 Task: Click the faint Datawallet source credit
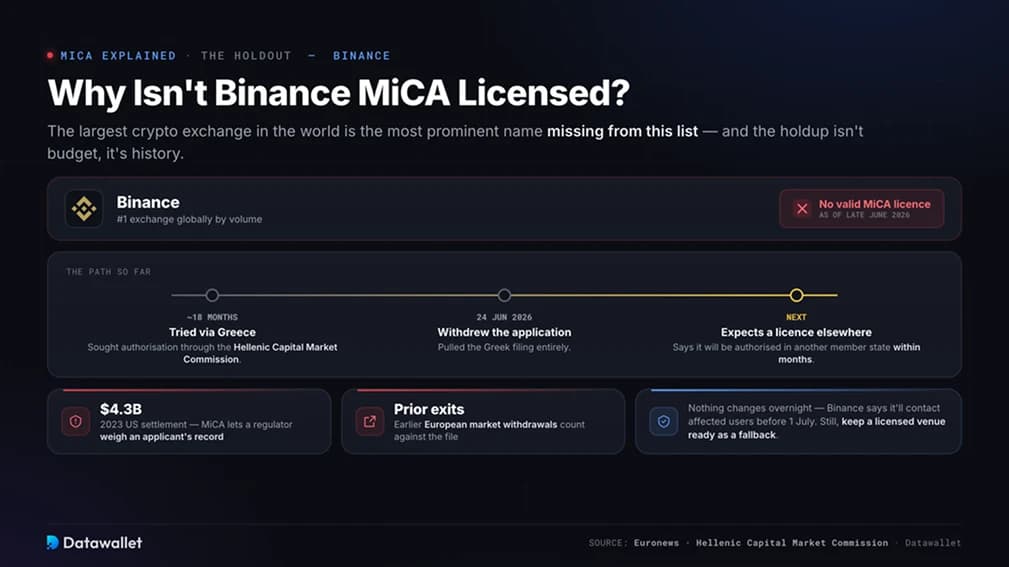[932, 543]
